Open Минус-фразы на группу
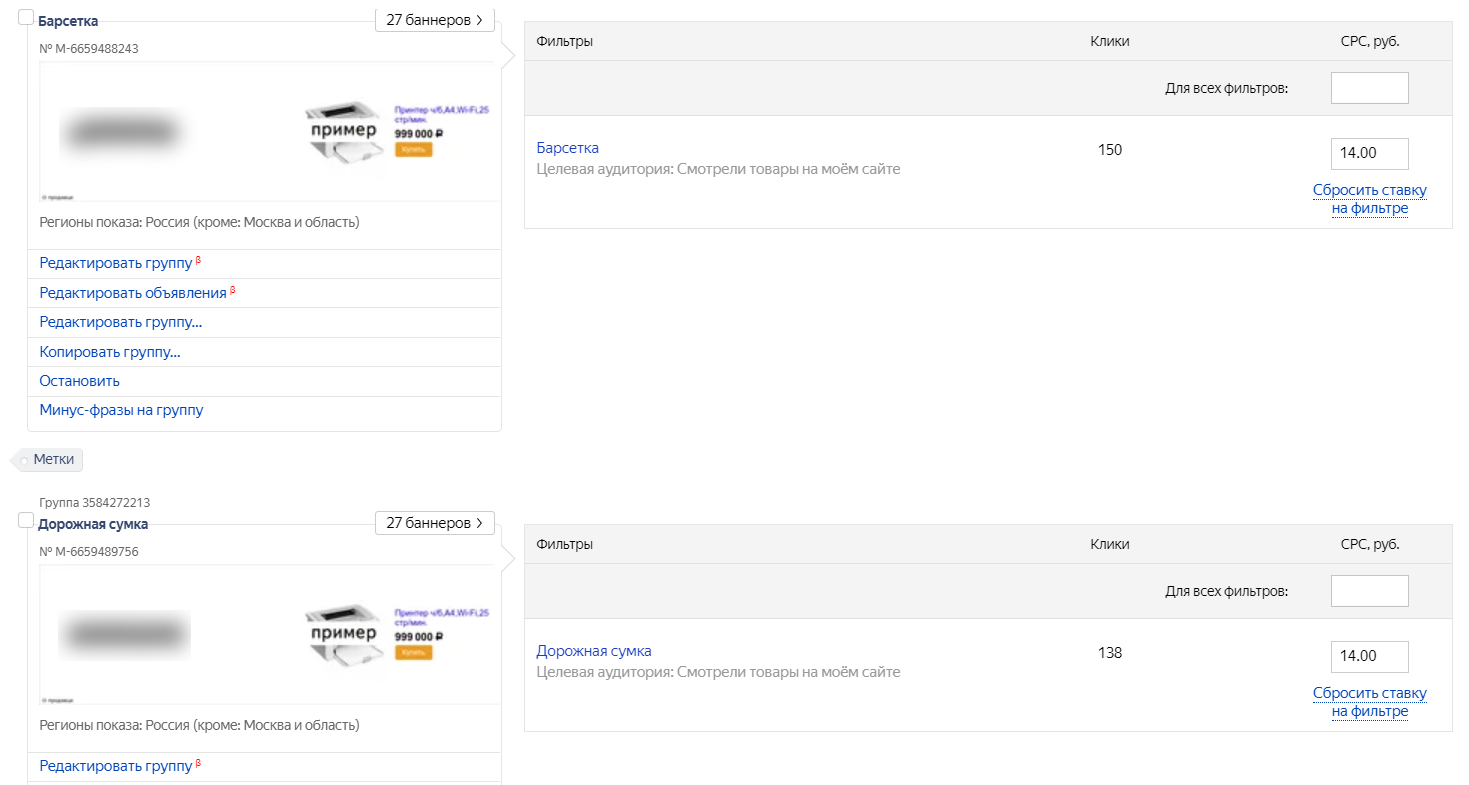This screenshot has width=1469, height=785. pyautogui.click(x=121, y=410)
